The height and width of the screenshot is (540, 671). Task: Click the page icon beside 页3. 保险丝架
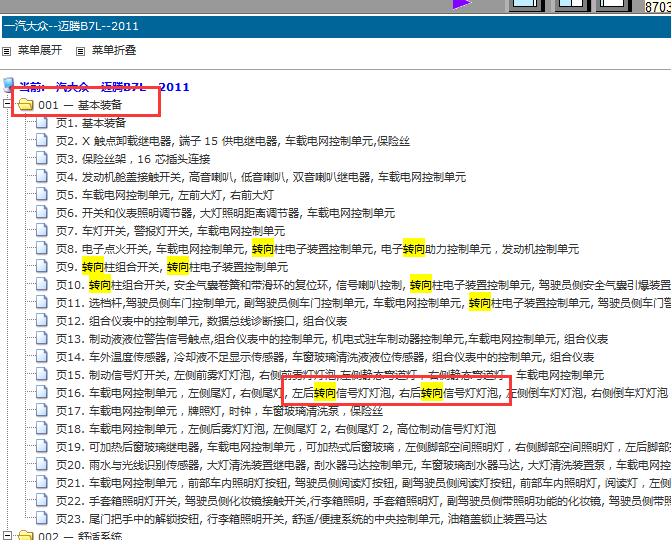click(42, 159)
